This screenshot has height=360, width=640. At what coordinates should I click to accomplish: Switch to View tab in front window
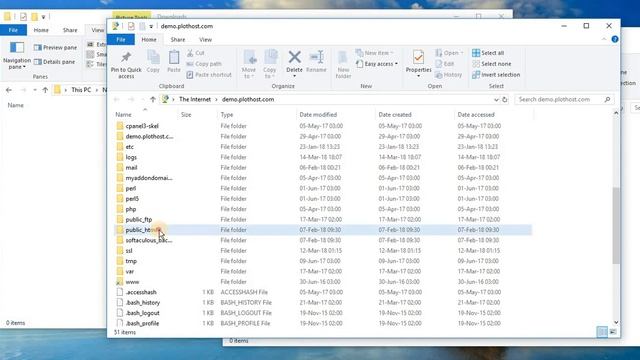pos(205,40)
